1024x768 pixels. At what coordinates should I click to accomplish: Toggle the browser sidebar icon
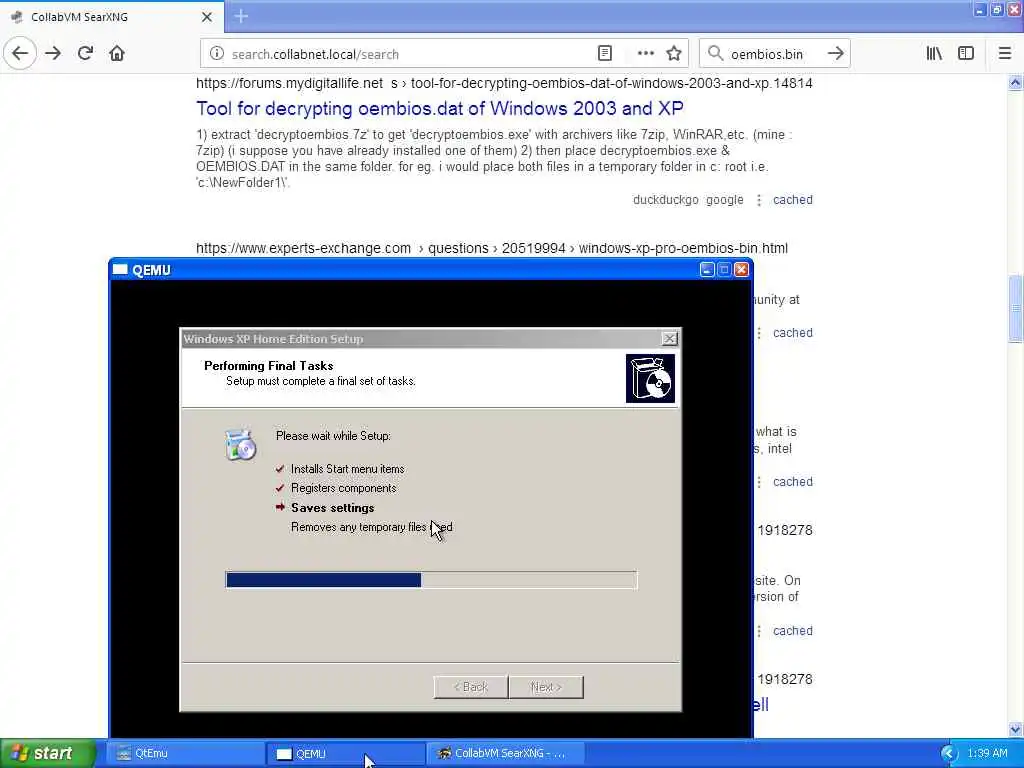point(966,54)
